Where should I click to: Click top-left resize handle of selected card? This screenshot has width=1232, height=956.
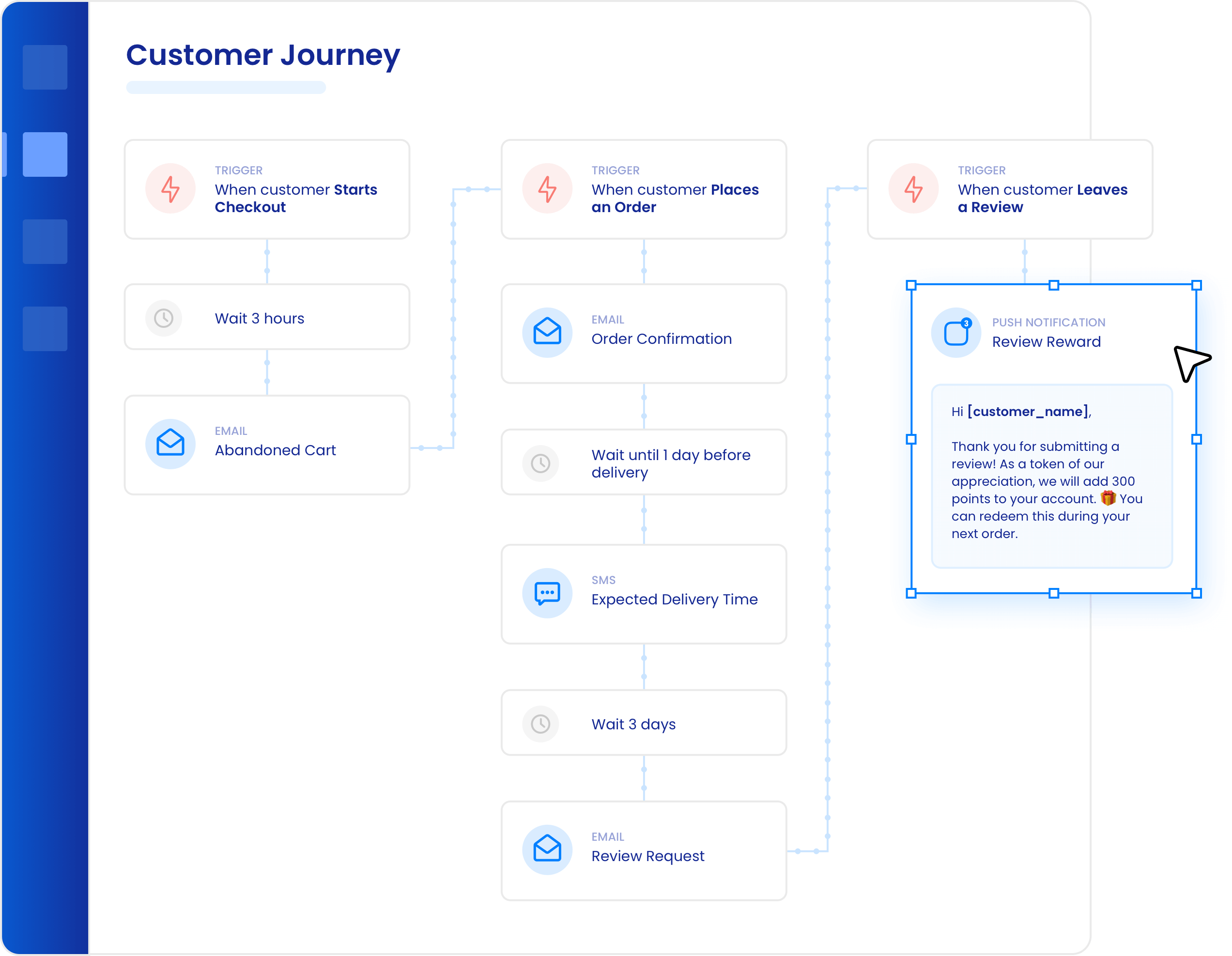[x=911, y=285]
